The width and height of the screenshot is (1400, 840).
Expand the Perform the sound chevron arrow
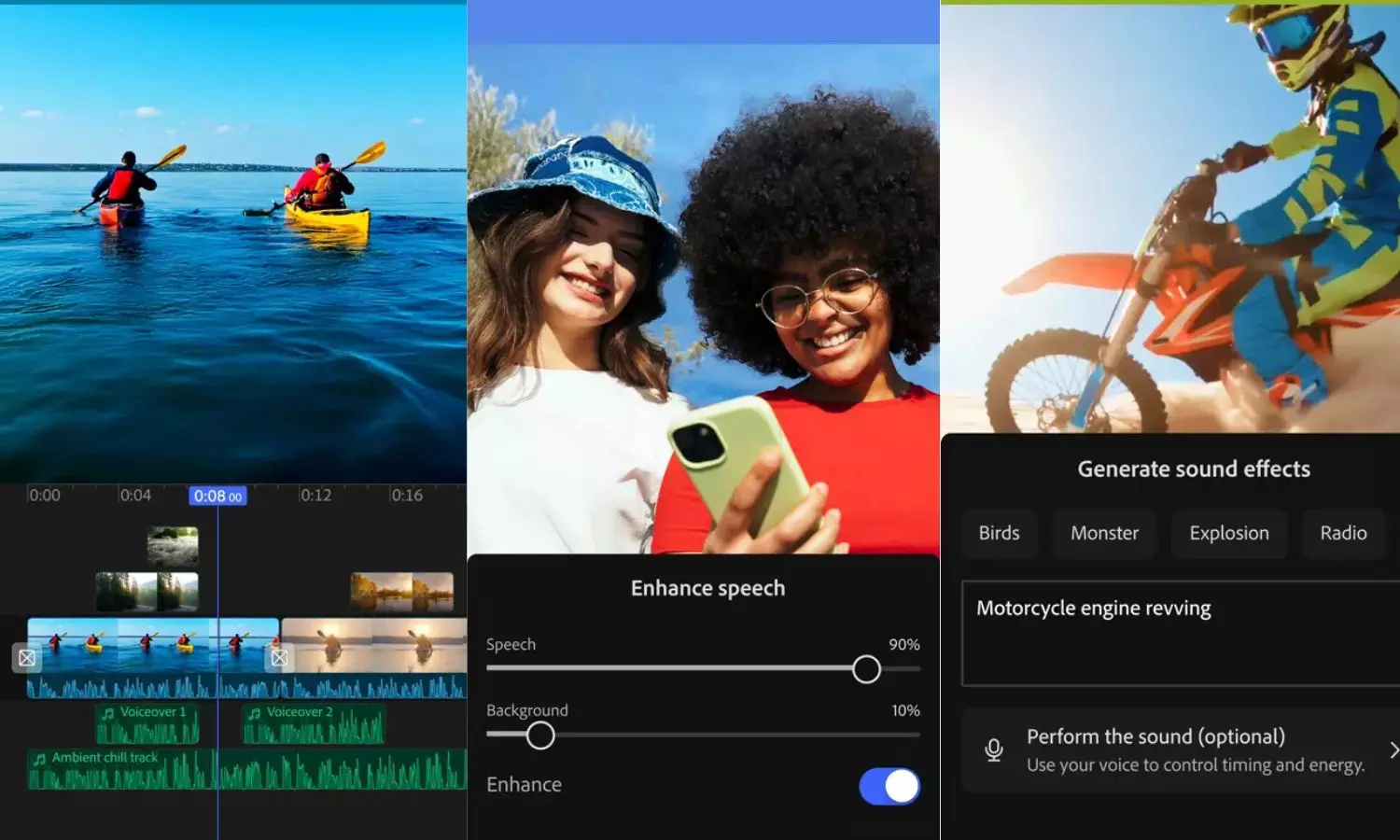click(1393, 749)
